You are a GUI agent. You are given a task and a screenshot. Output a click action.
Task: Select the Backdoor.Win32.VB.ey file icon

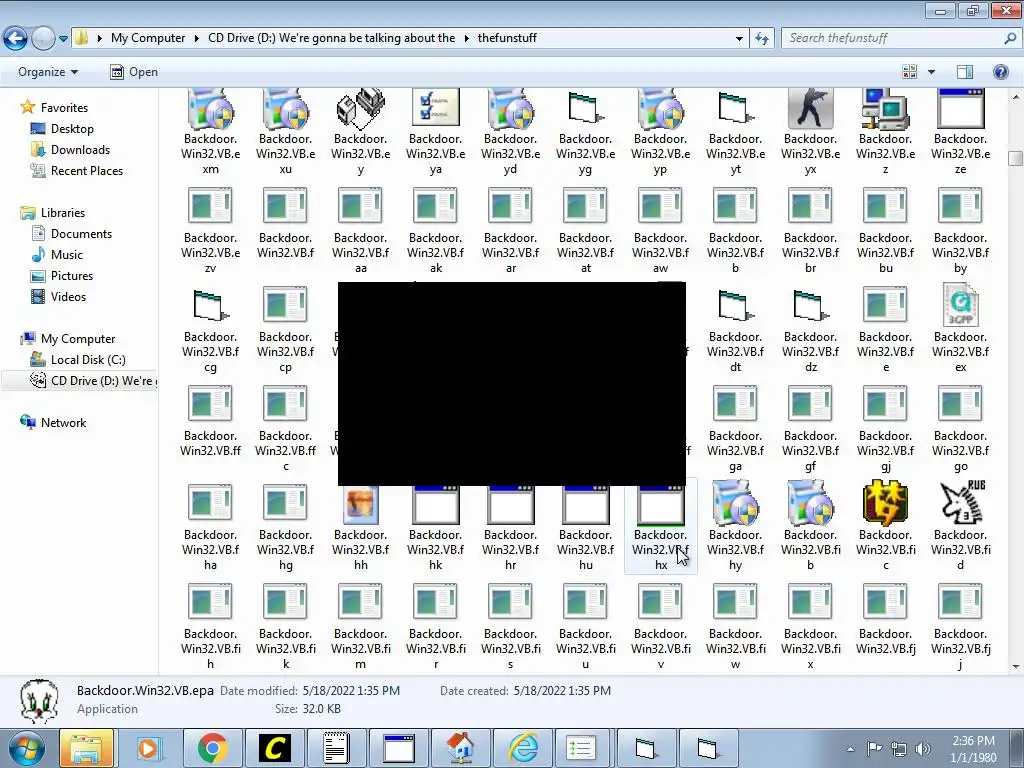360,108
